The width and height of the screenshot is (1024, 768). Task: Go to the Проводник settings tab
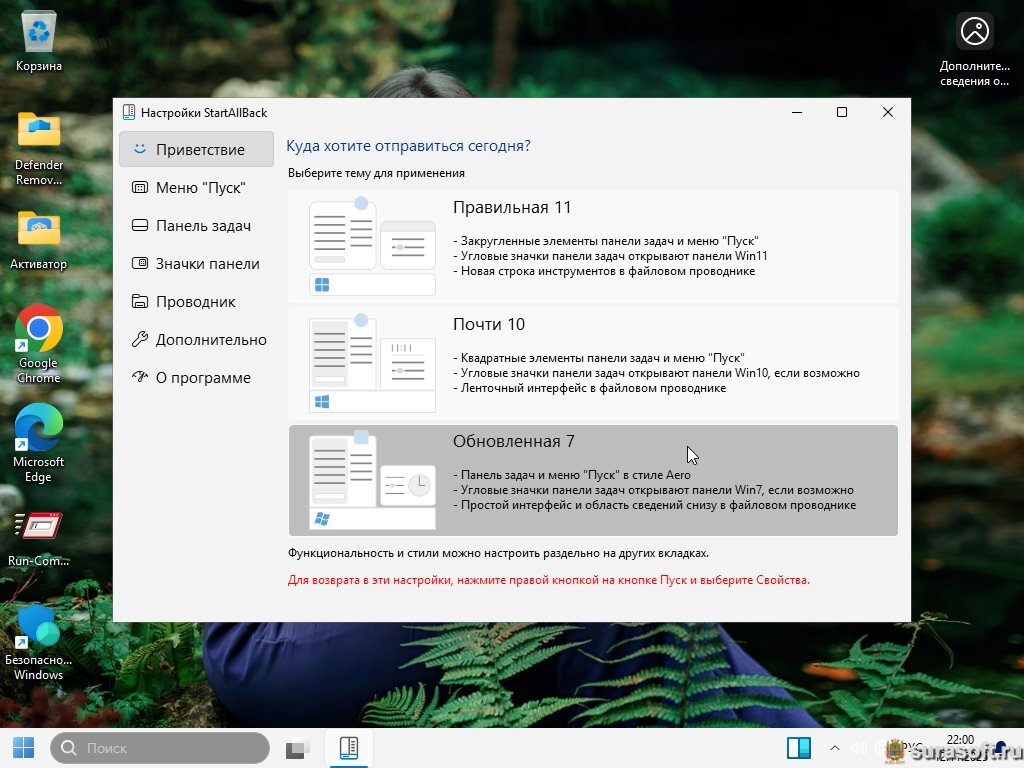coord(196,302)
